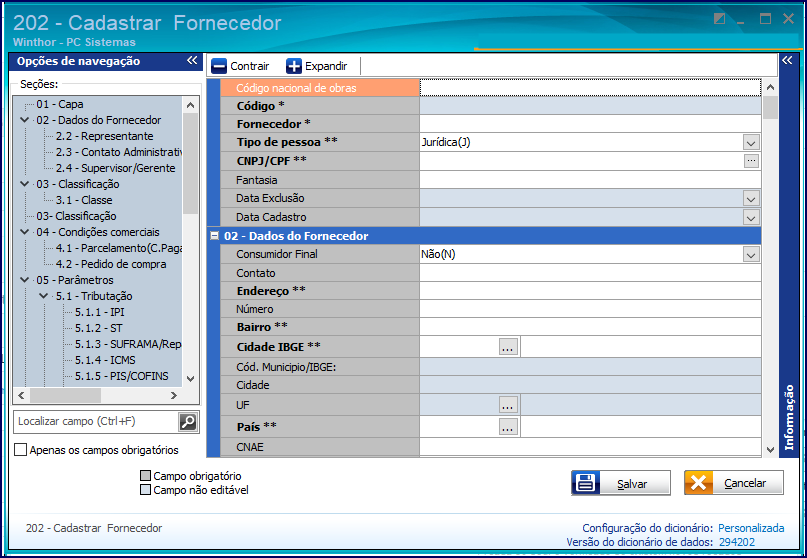Open Tipo de pessoa dropdown
807x558 pixels.
[751, 143]
